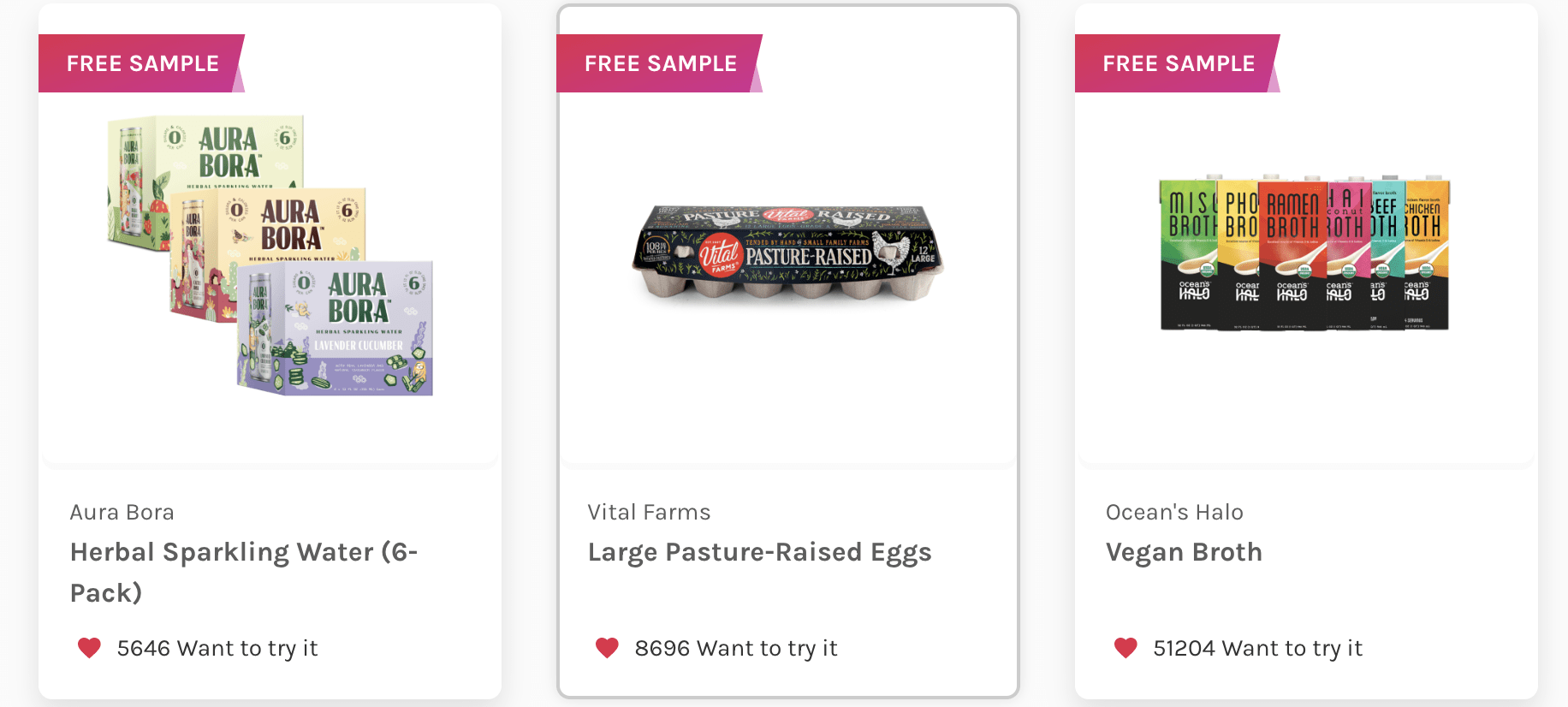This screenshot has width=1568, height=707.
Task: Click the 51204 Want to try it text
Action: coord(1257,648)
